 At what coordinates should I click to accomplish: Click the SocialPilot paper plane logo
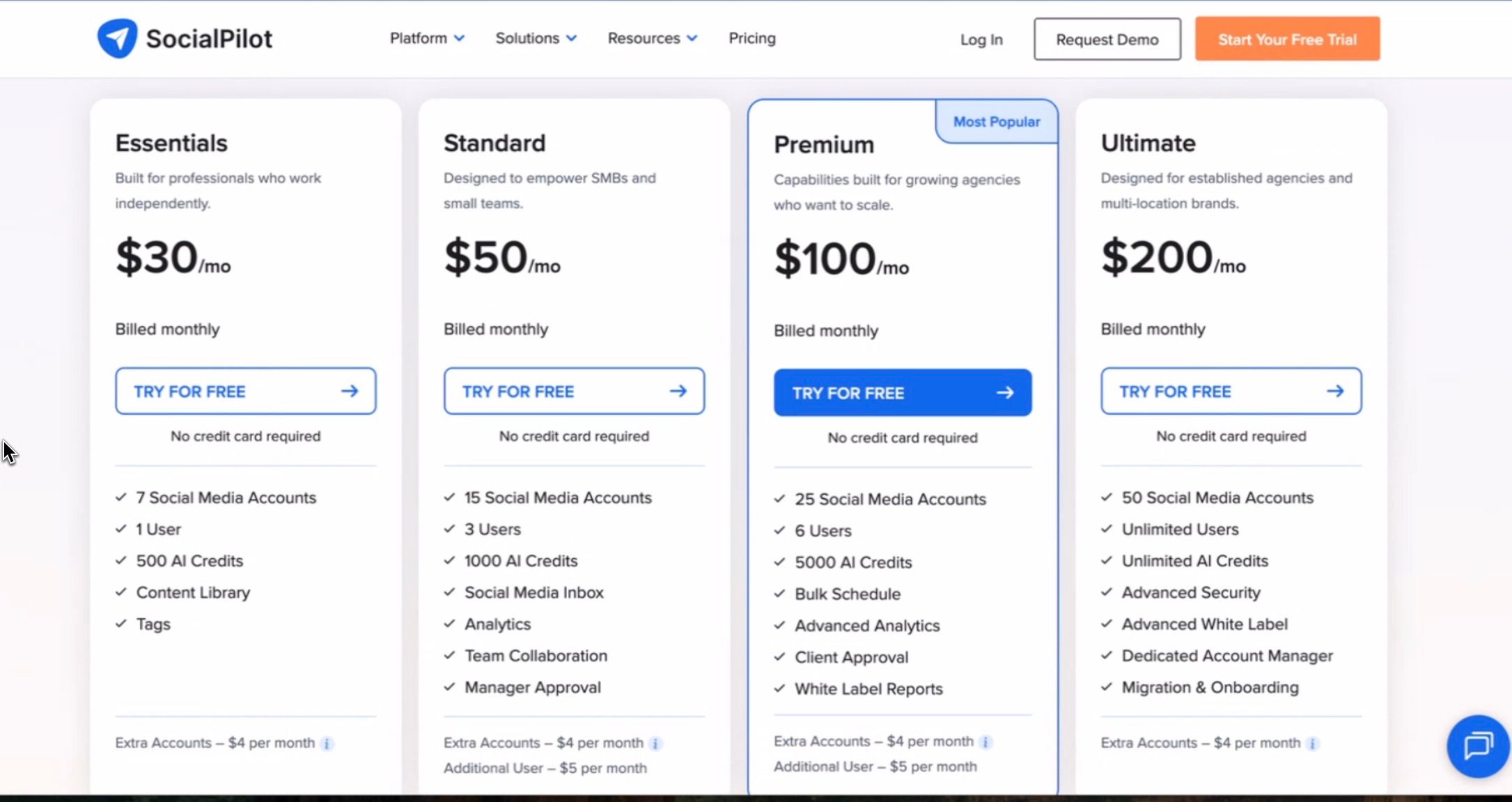click(117, 37)
